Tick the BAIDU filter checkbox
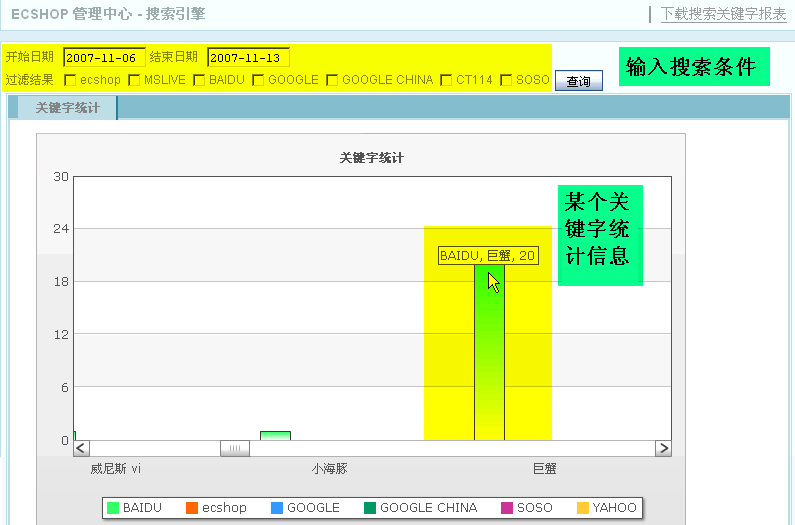This screenshot has height=525, width=795. click(x=200, y=80)
